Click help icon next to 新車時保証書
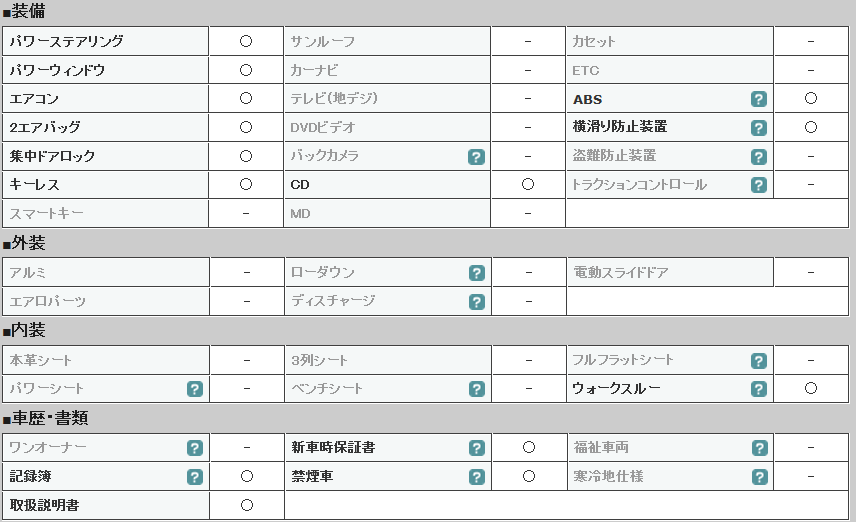This screenshot has width=857, height=522. click(x=477, y=448)
